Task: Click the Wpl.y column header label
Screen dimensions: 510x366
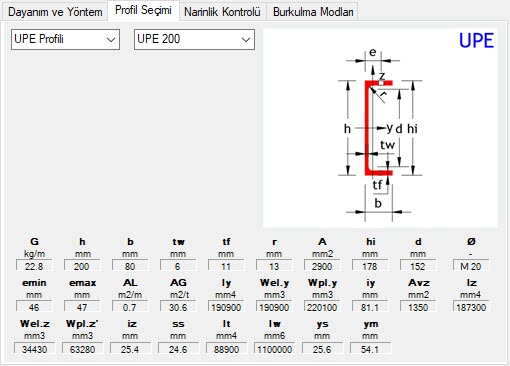Action: point(322,283)
